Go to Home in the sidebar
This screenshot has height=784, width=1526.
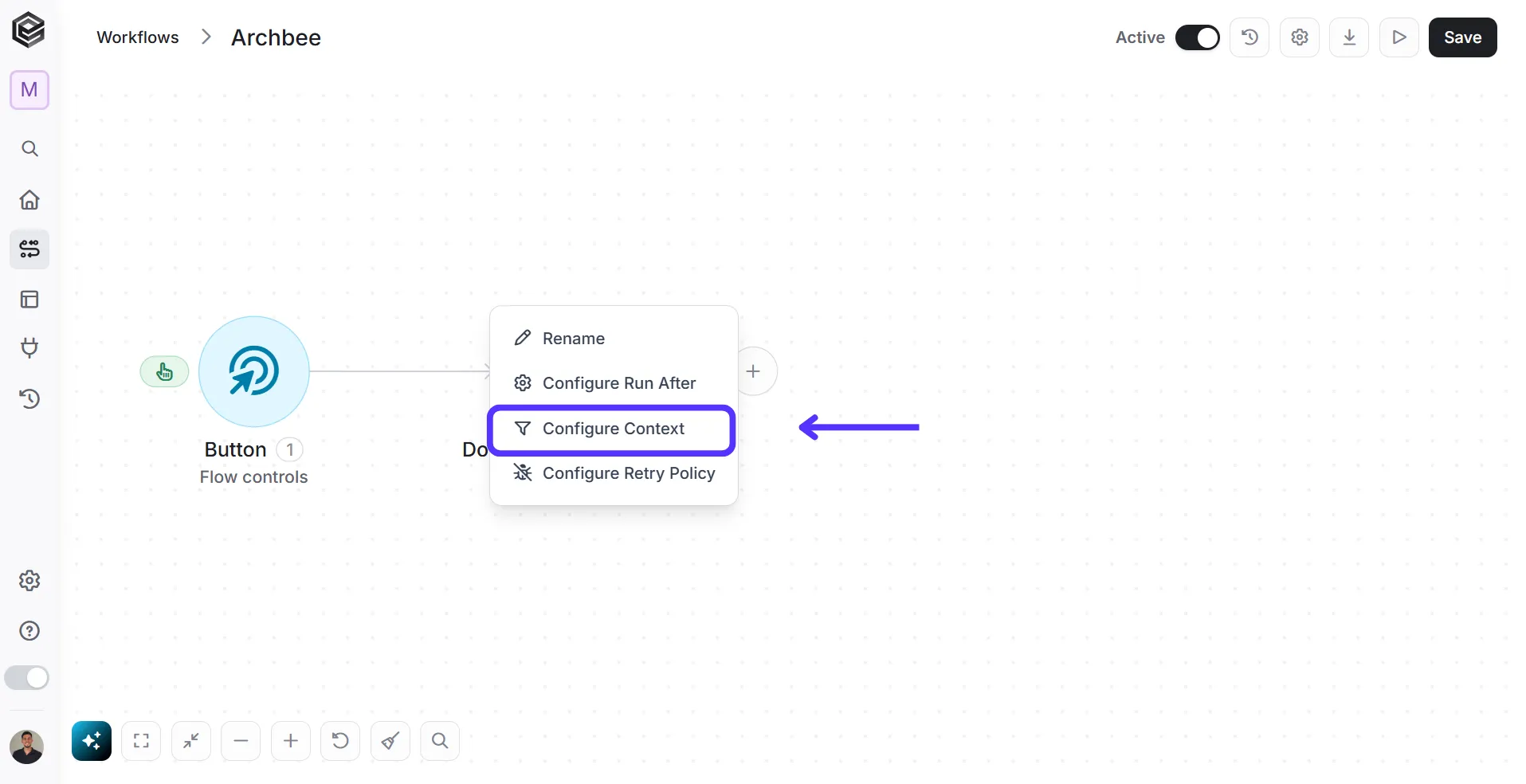pos(29,199)
